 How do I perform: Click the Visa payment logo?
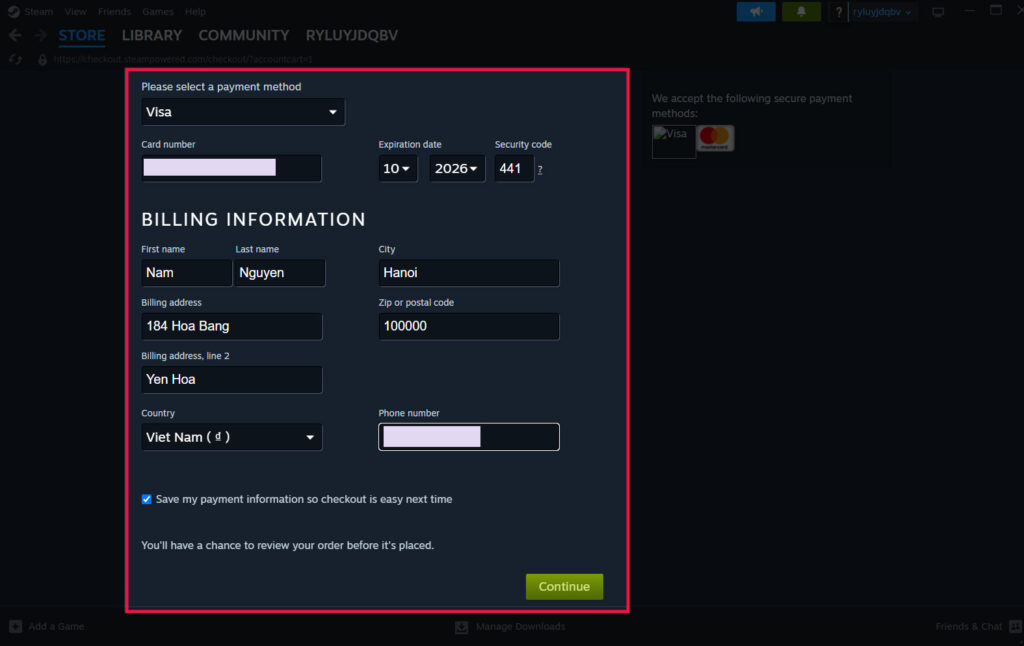click(x=673, y=141)
